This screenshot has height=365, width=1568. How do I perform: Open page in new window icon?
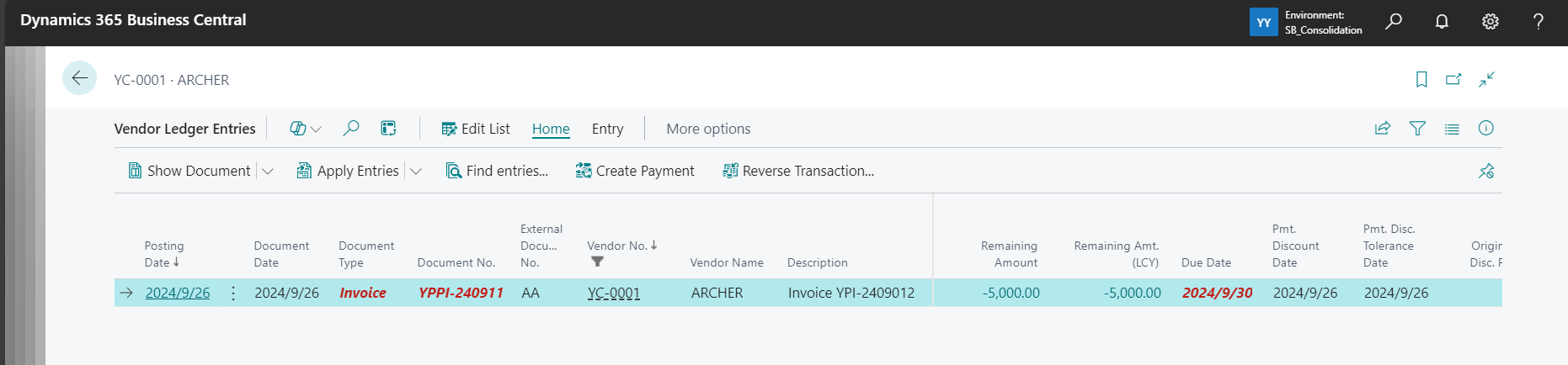[1453, 79]
